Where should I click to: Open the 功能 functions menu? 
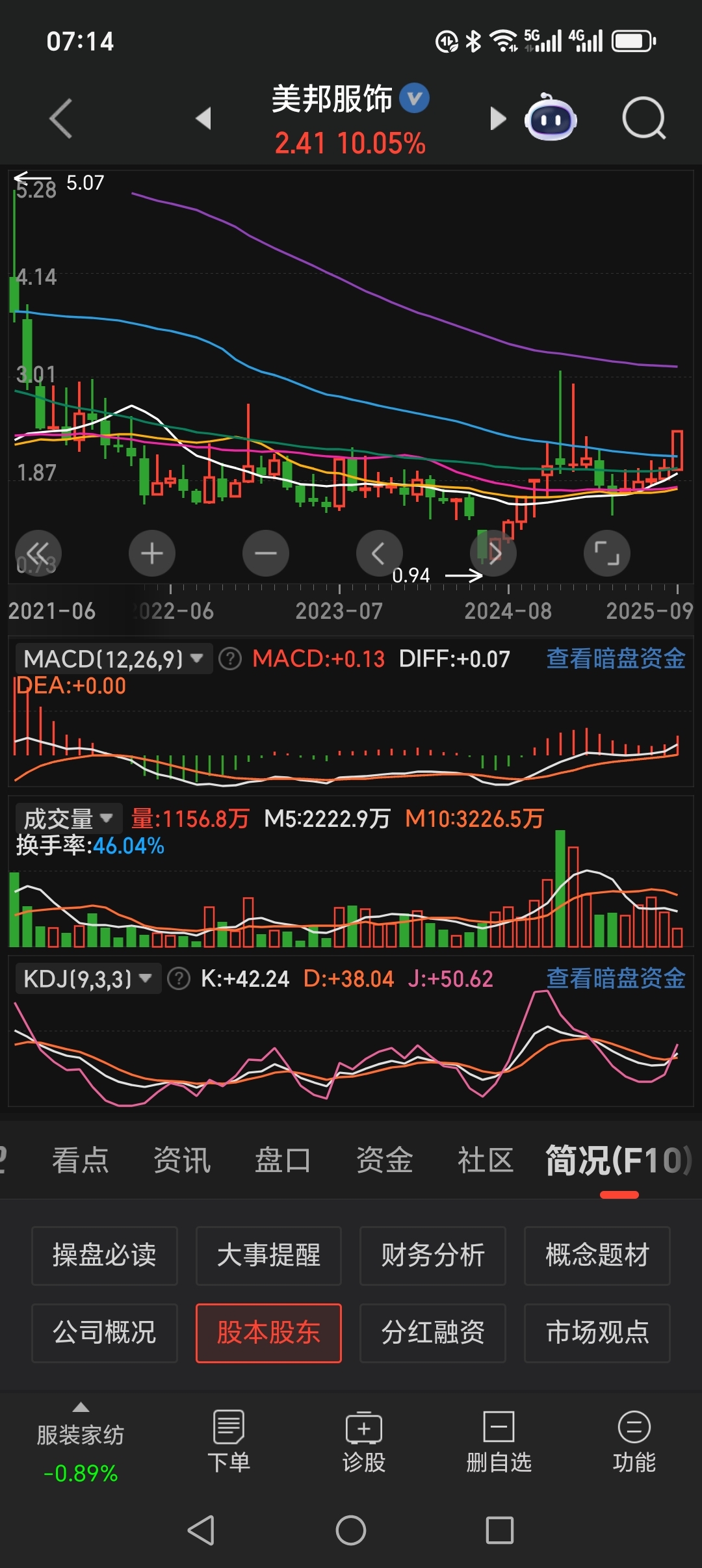634,1441
